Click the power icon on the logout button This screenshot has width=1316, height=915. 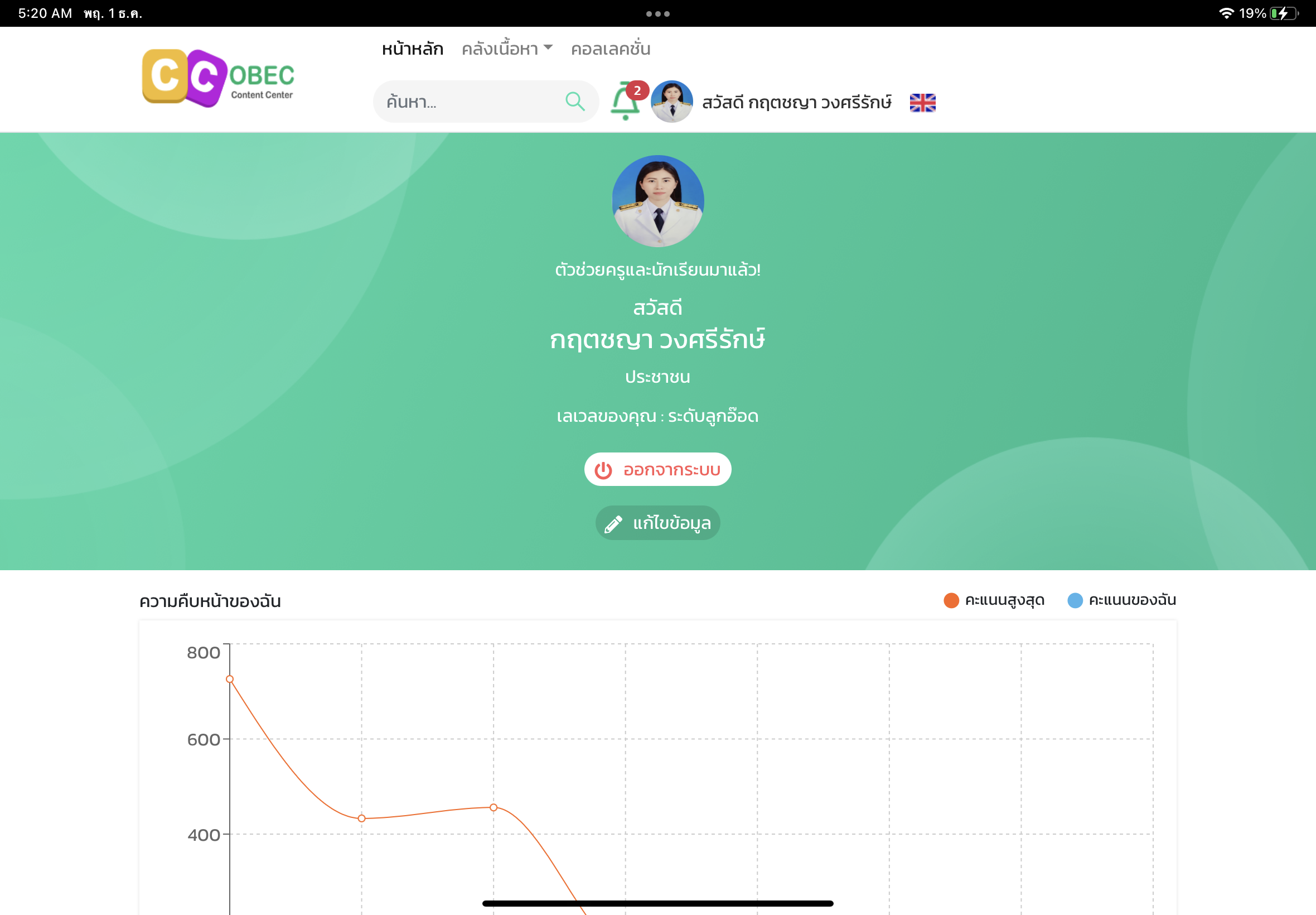click(603, 470)
